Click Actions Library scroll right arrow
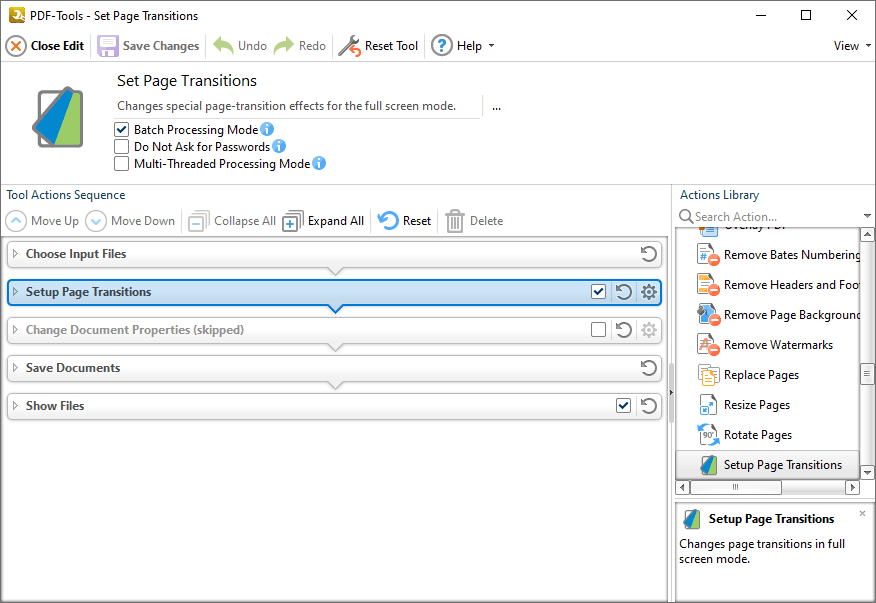This screenshot has height=603, width=876. (853, 487)
